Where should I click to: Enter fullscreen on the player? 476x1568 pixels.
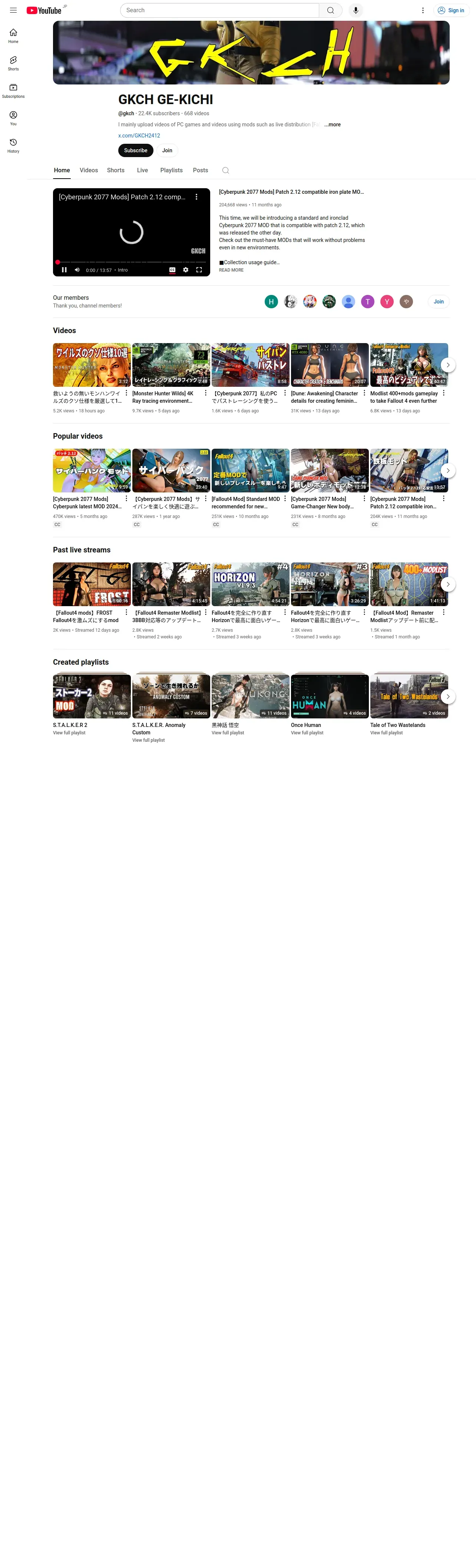click(199, 270)
